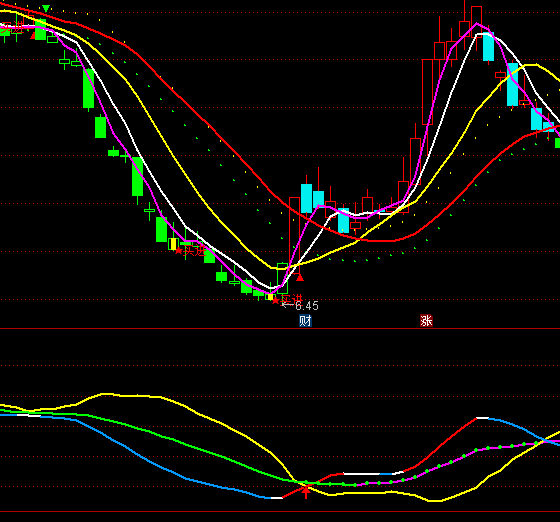
Task: Select the tall hollow red candle starting the big rally
Action: 428,92
